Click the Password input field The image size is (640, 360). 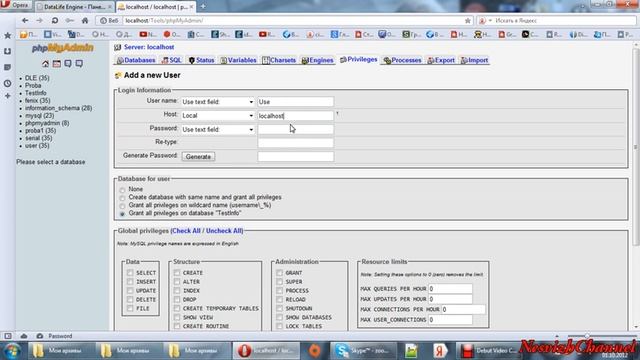point(296,129)
